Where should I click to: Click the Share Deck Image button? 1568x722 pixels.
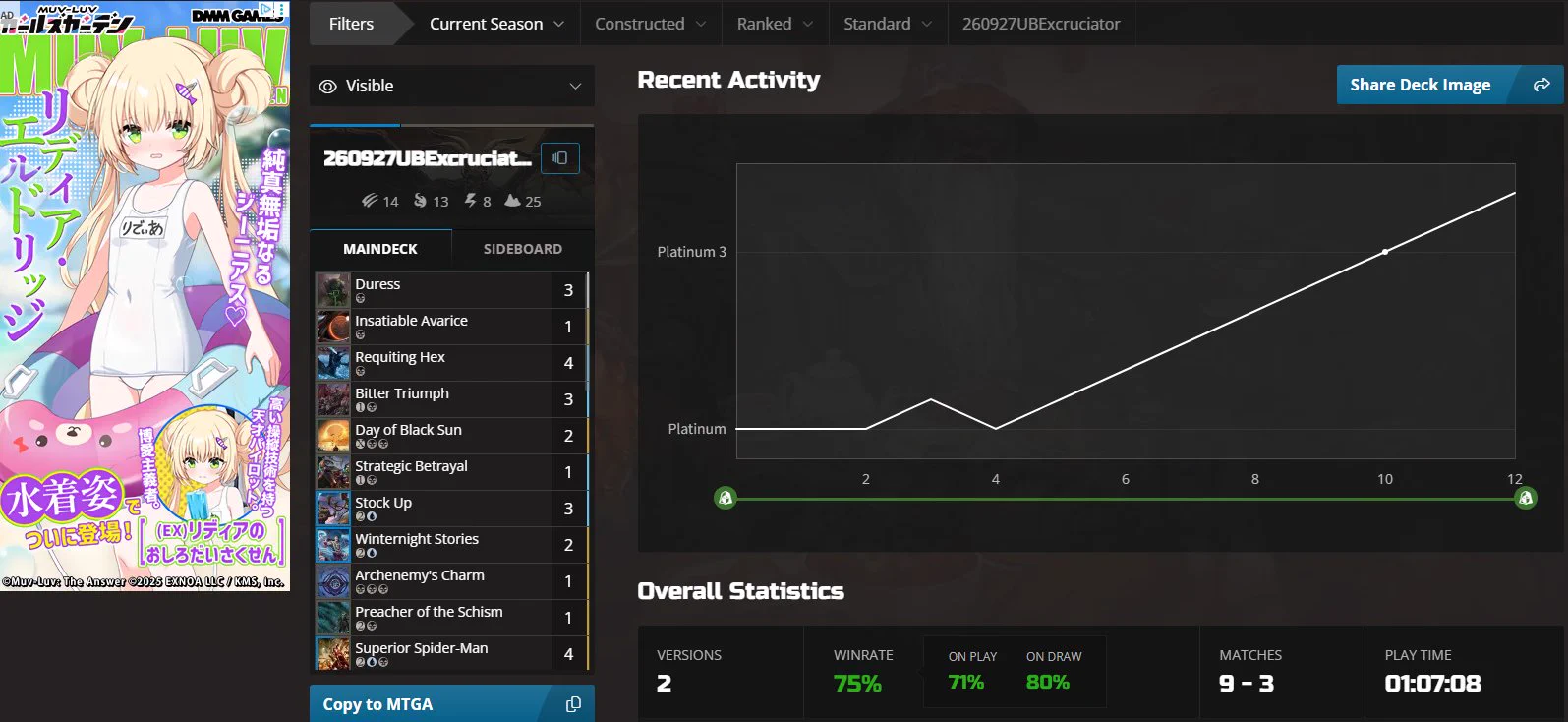pos(1449,85)
